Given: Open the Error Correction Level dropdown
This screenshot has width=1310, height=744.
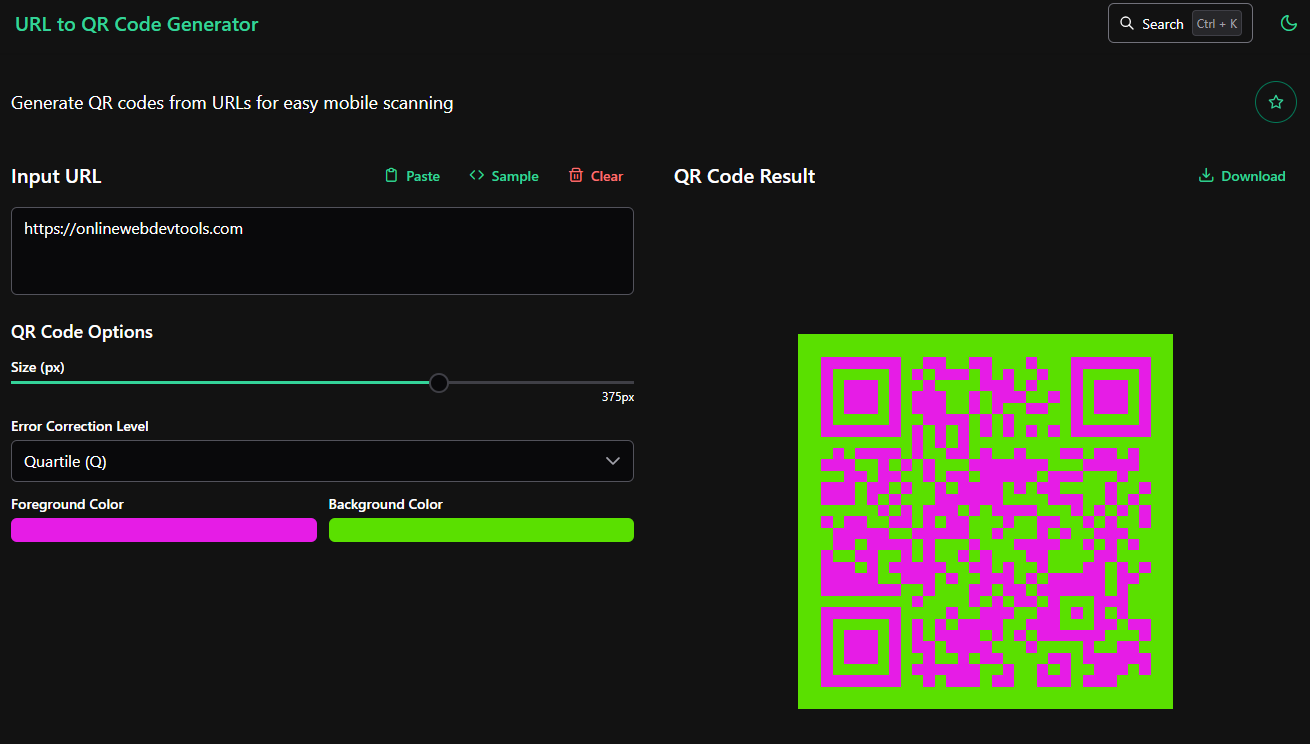Looking at the screenshot, I should pos(322,461).
